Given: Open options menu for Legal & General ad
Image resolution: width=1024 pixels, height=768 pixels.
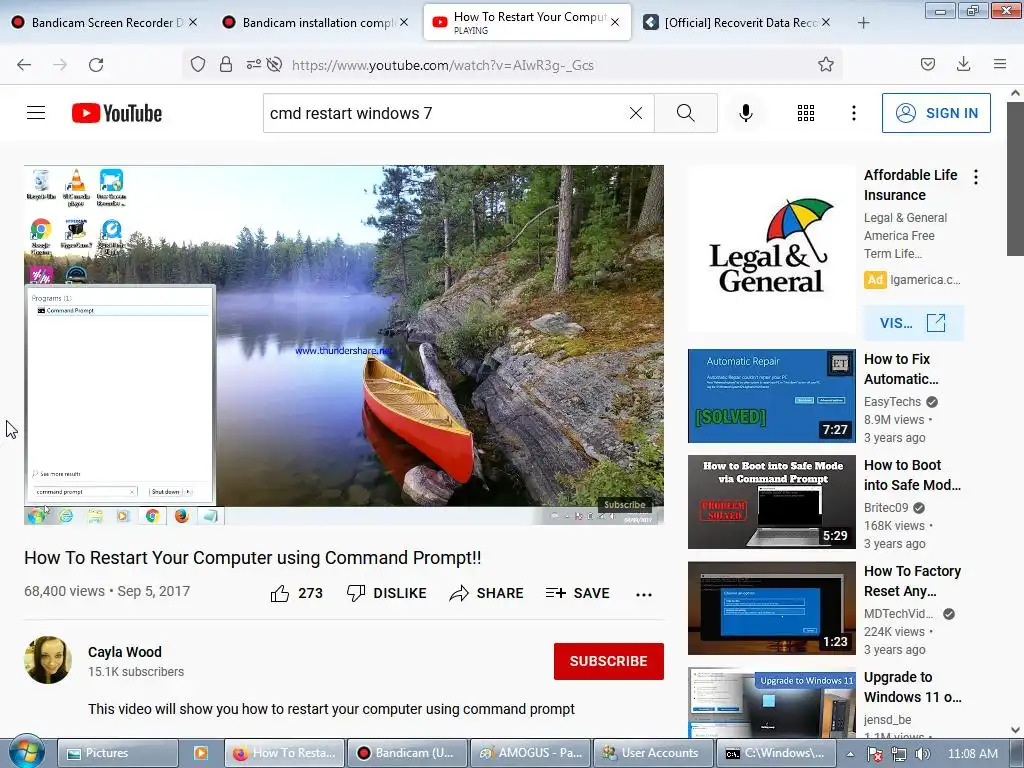Looking at the screenshot, I should tap(976, 177).
